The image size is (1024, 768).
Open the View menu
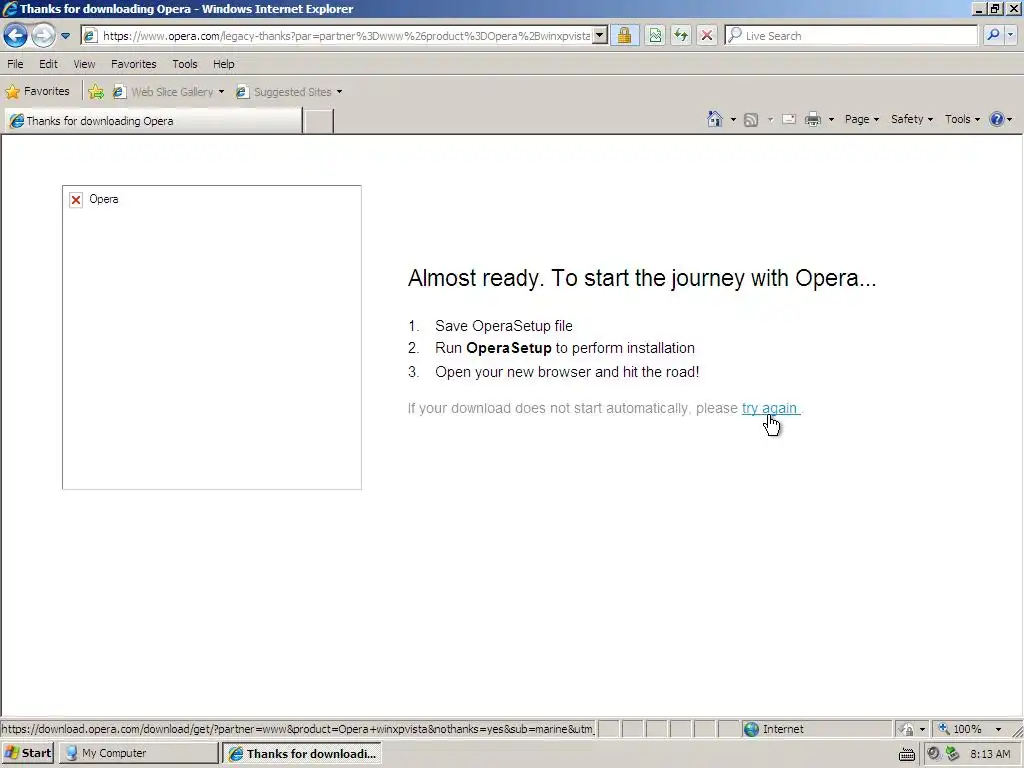[84, 64]
